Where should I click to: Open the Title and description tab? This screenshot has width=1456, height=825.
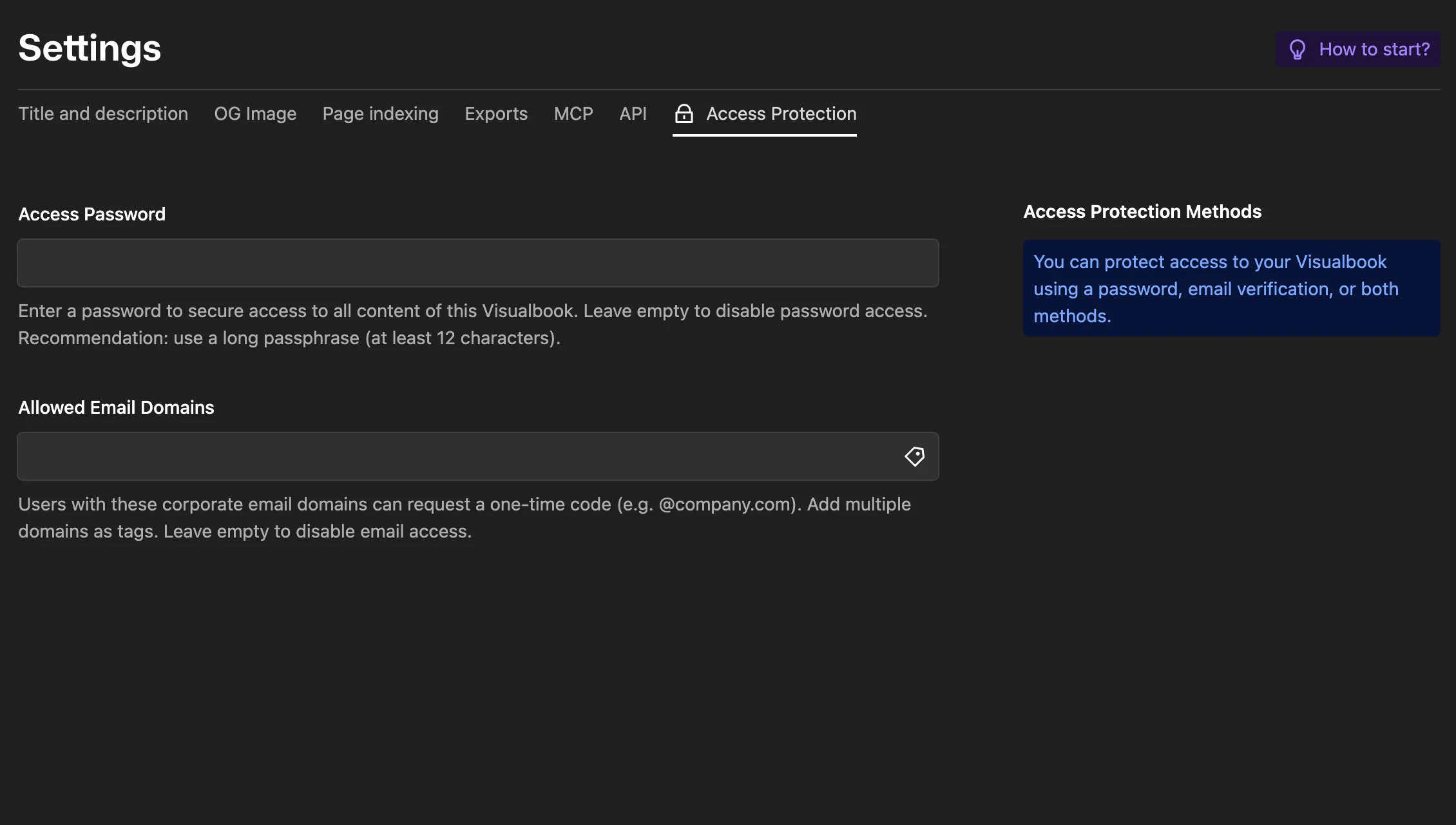(x=103, y=114)
